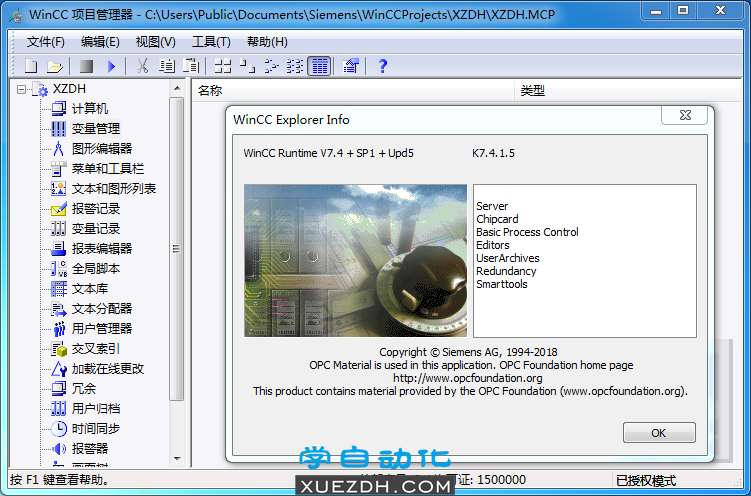Click the 名称 column header
Viewport: 751px width, 496px height.
coord(210,90)
